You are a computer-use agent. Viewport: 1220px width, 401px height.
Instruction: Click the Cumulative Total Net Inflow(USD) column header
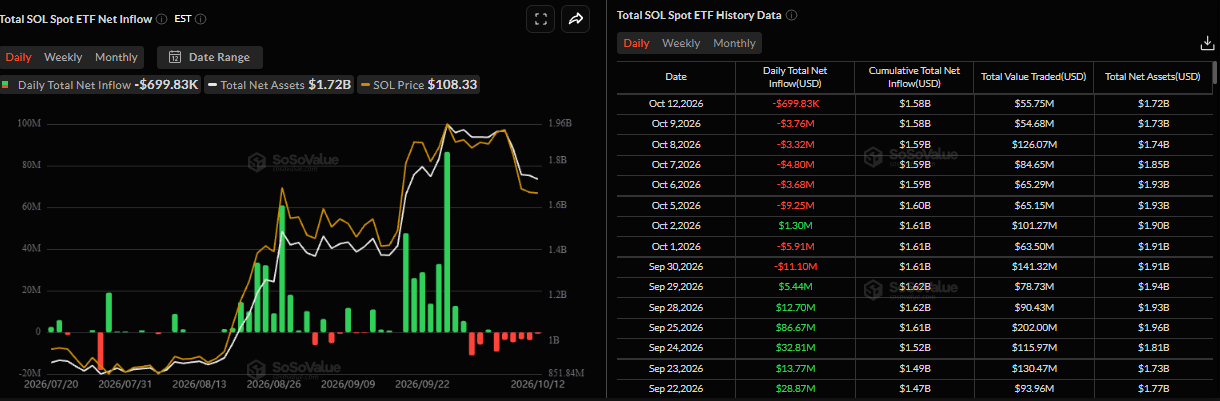tap(914, 77)
